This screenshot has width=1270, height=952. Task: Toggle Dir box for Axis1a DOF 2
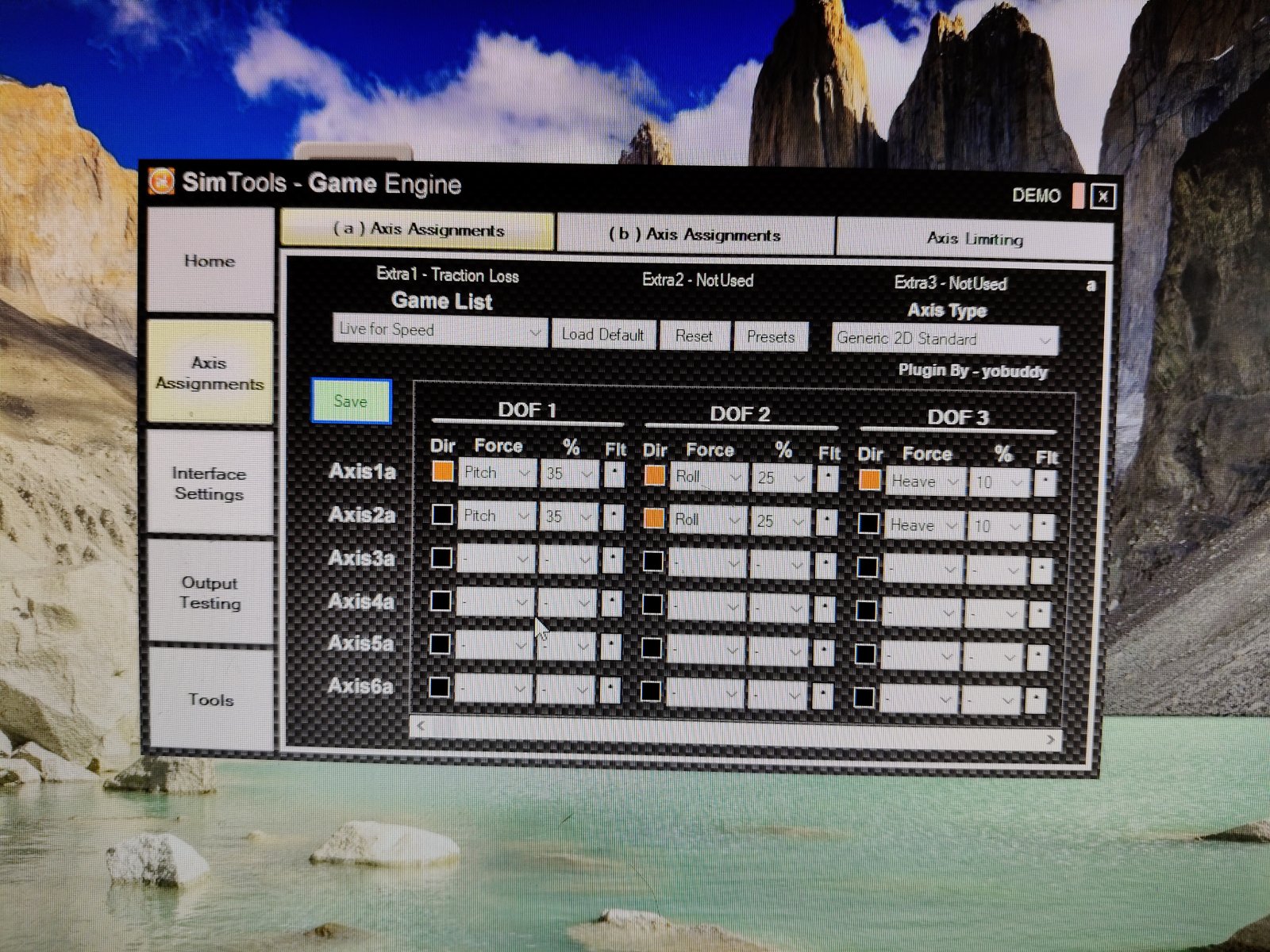[x=654, y=475]
